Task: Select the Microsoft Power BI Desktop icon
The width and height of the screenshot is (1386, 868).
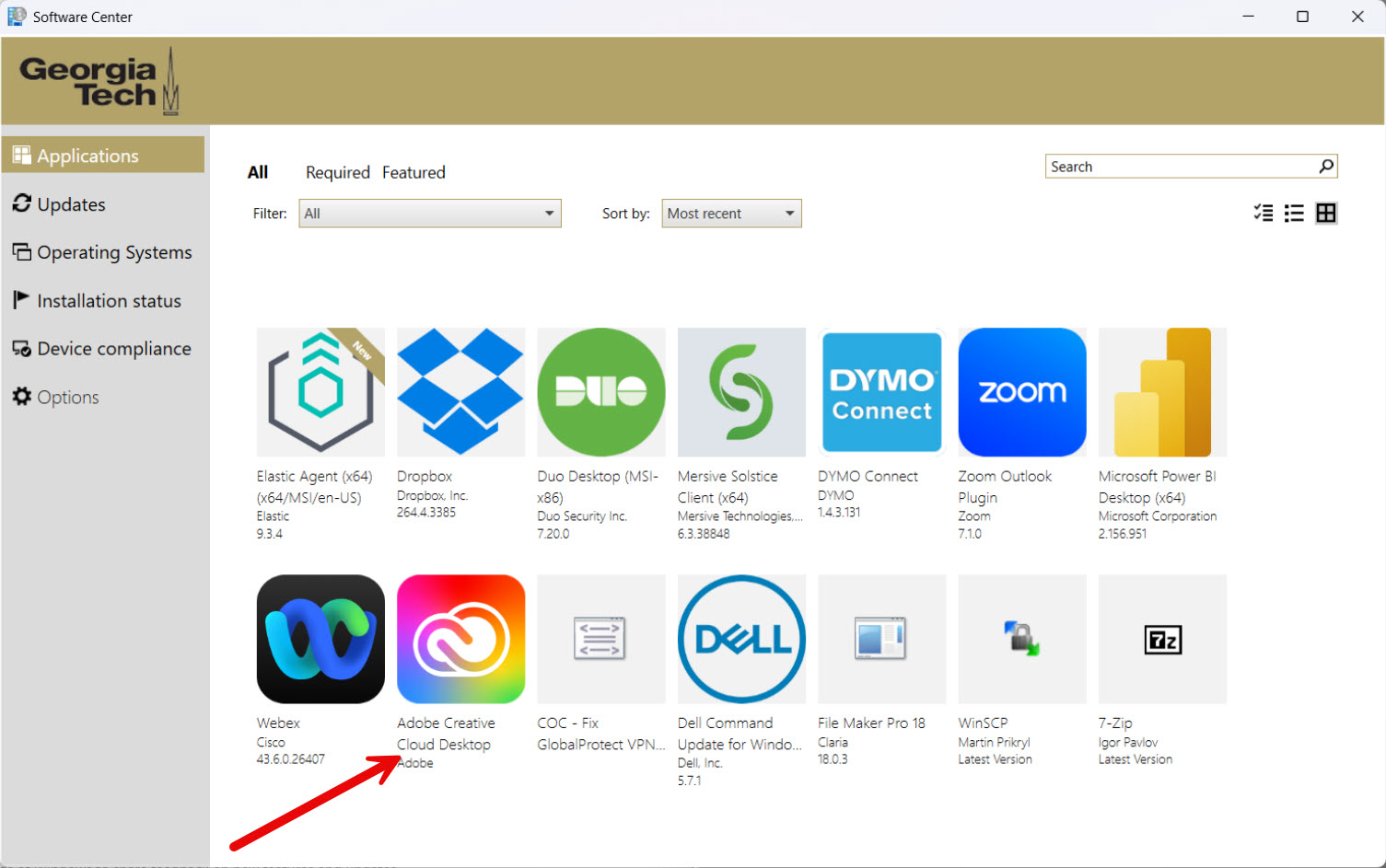Action: pos(1162,392)
